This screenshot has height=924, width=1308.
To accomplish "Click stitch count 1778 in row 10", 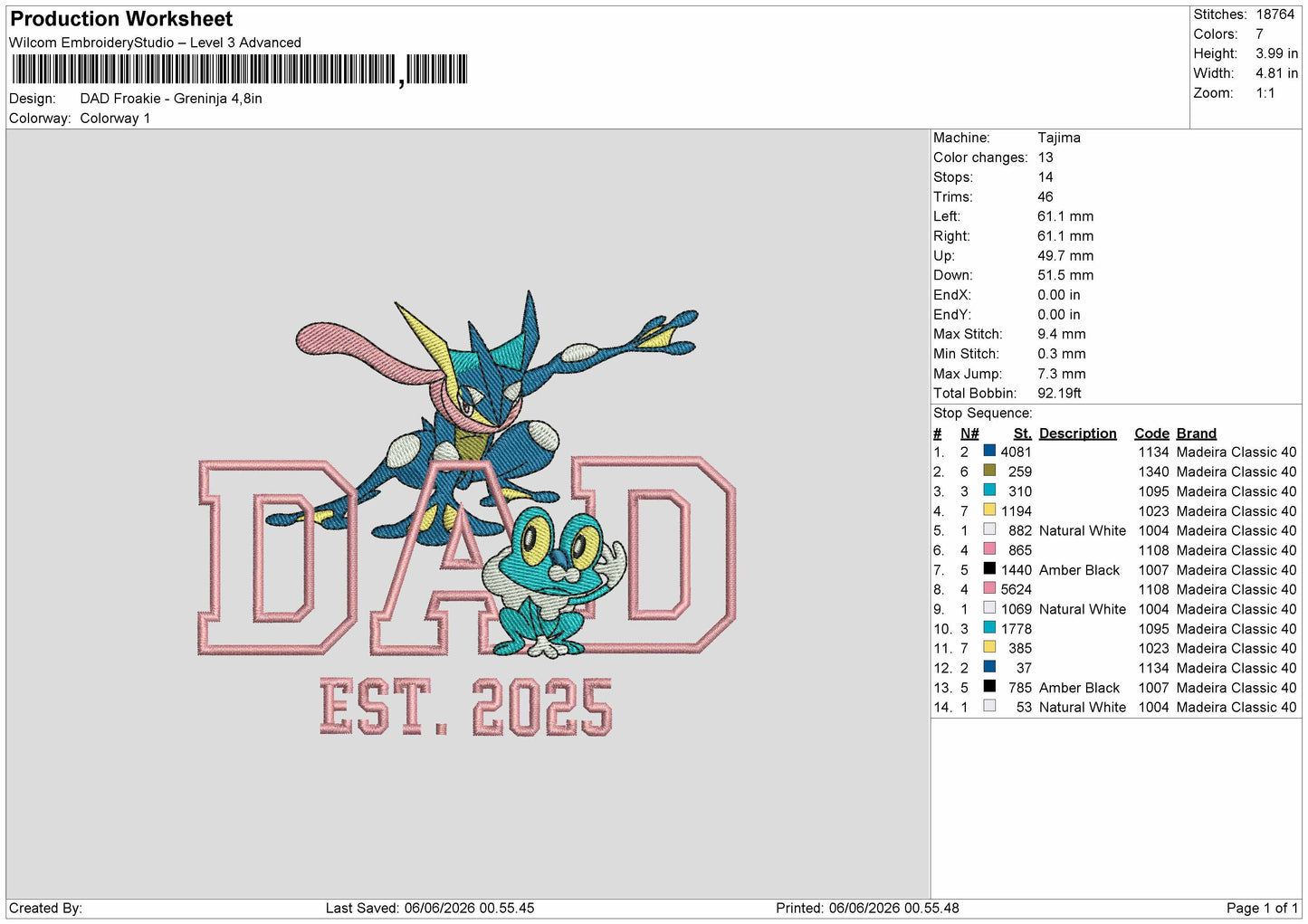I will (x=1016, y=629).
